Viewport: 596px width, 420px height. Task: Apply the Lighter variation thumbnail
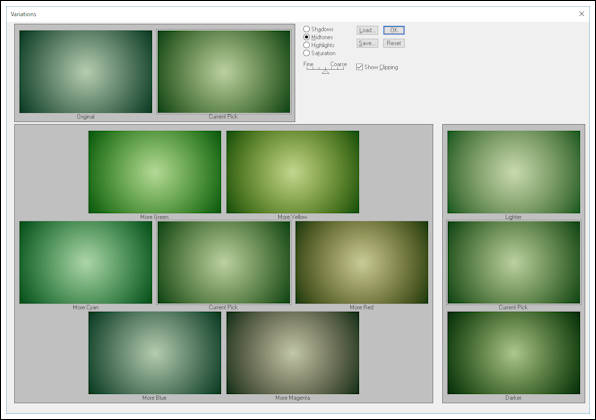[x=514, y=172]
